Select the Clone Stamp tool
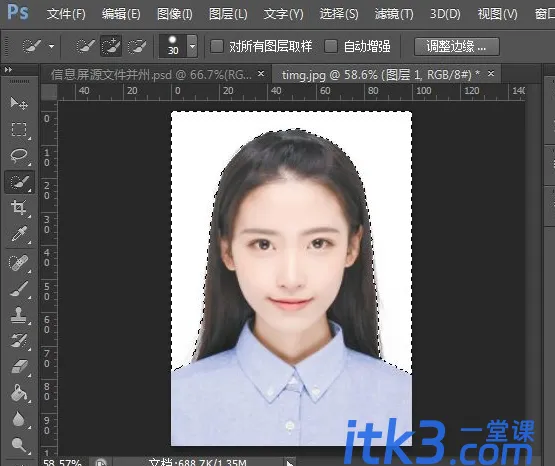 [x=19, y=315]
